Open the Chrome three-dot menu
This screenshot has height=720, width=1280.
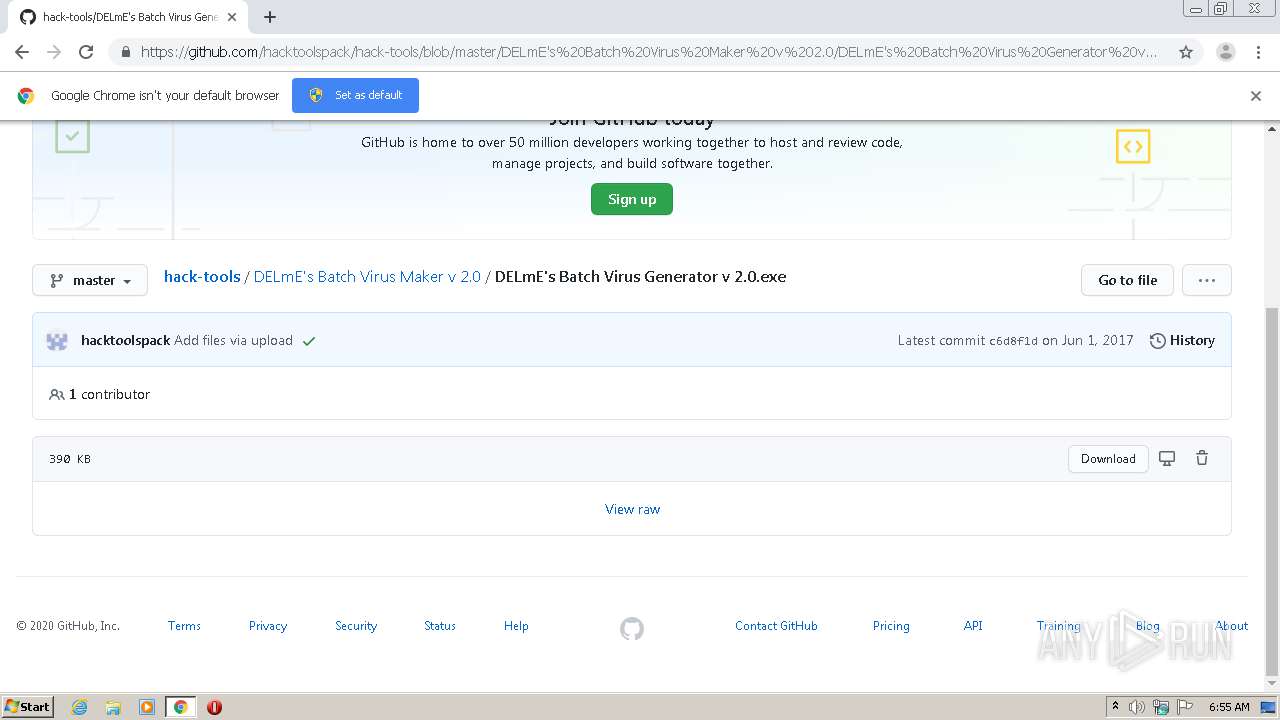coord(1258,52)
